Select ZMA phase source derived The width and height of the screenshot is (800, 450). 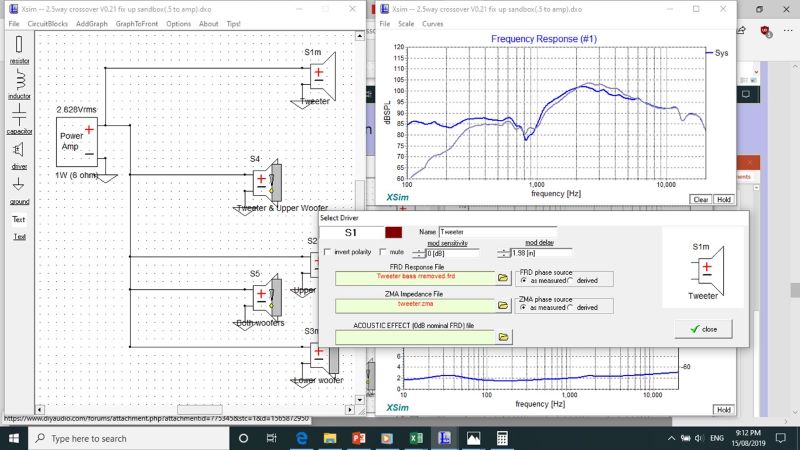pos(570,308)
